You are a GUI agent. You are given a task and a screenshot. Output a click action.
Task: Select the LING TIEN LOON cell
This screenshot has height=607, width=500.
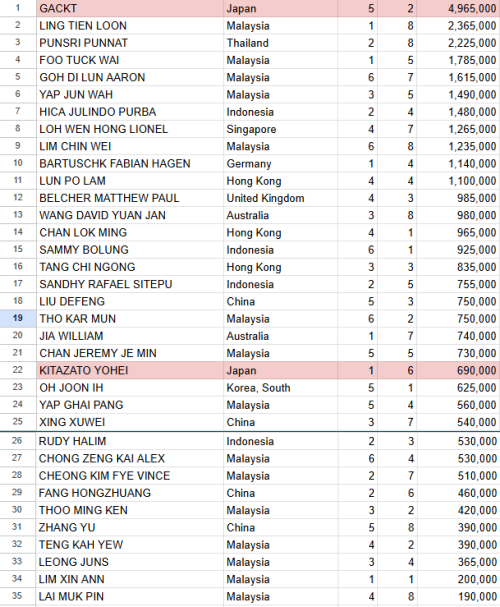[x=130, y=26]
